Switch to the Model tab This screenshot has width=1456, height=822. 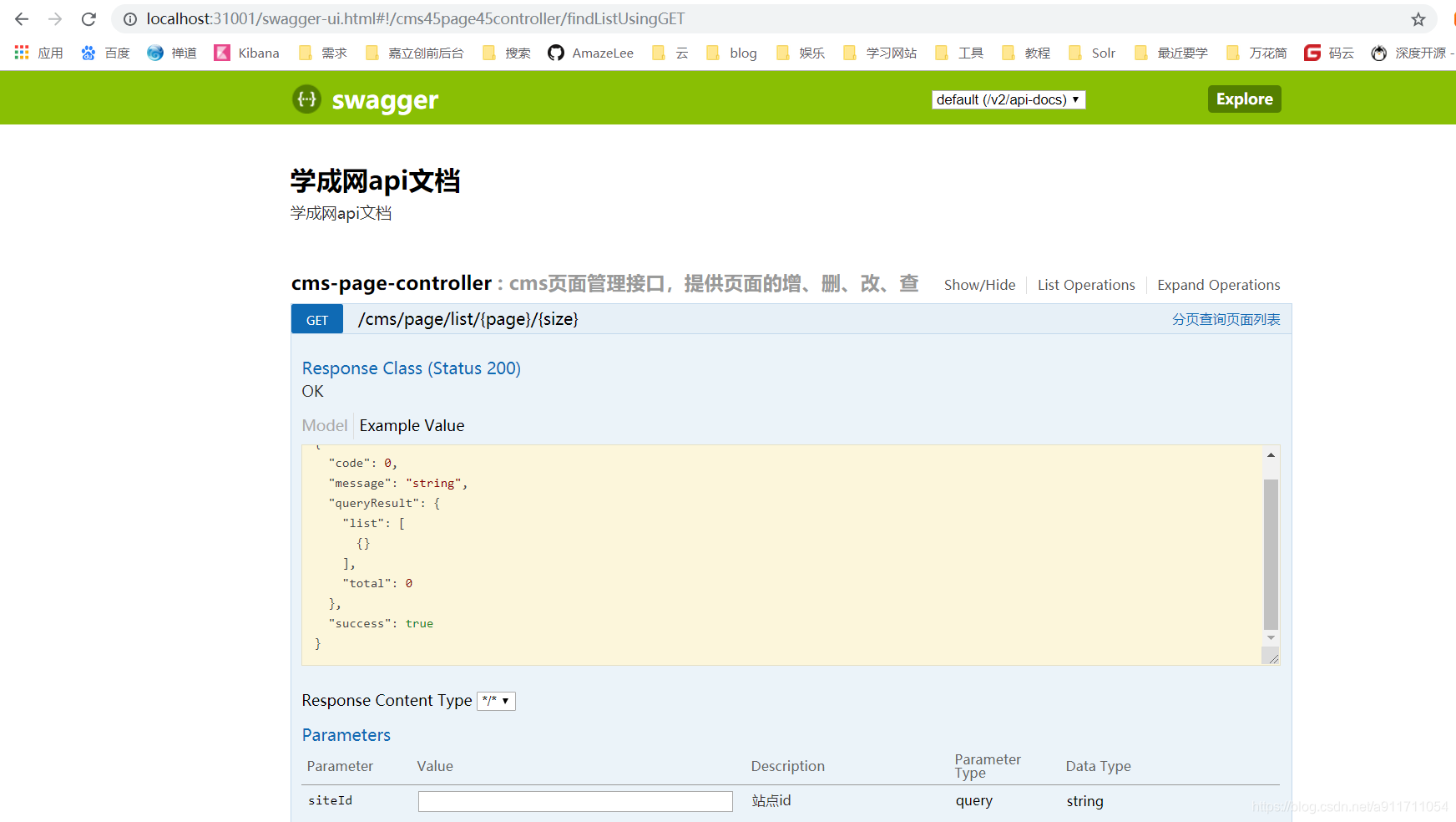[x=325, y=425]
